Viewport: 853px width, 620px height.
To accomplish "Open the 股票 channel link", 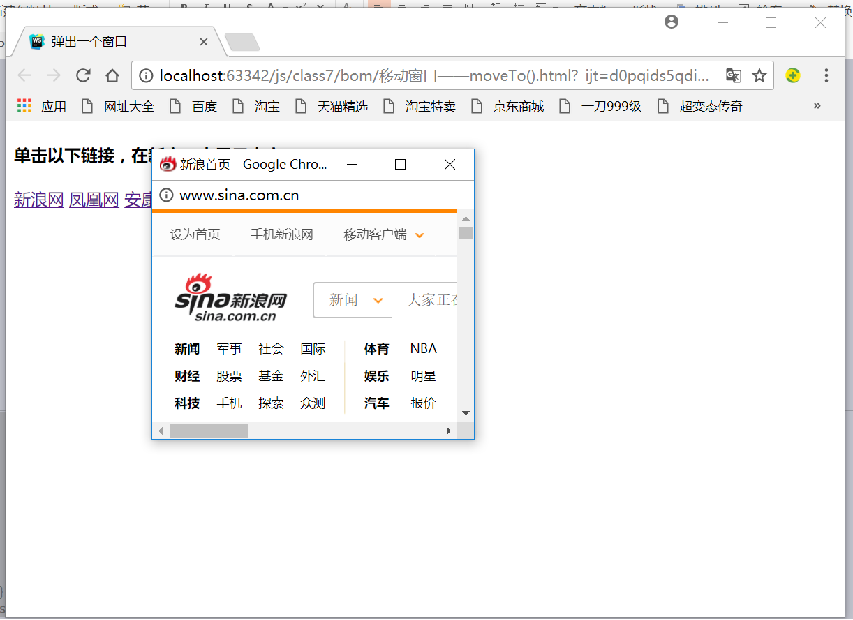I will point(229,376).
